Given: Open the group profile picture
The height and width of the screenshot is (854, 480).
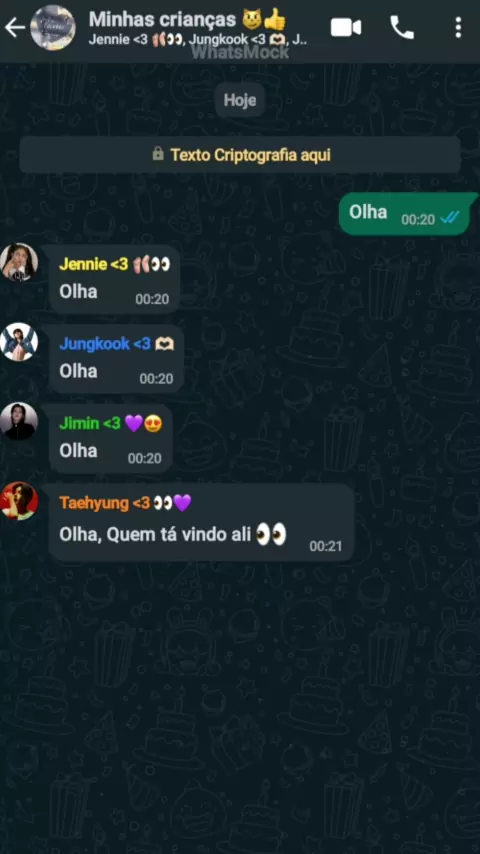Looking at the screenshot, I should 53,28.
